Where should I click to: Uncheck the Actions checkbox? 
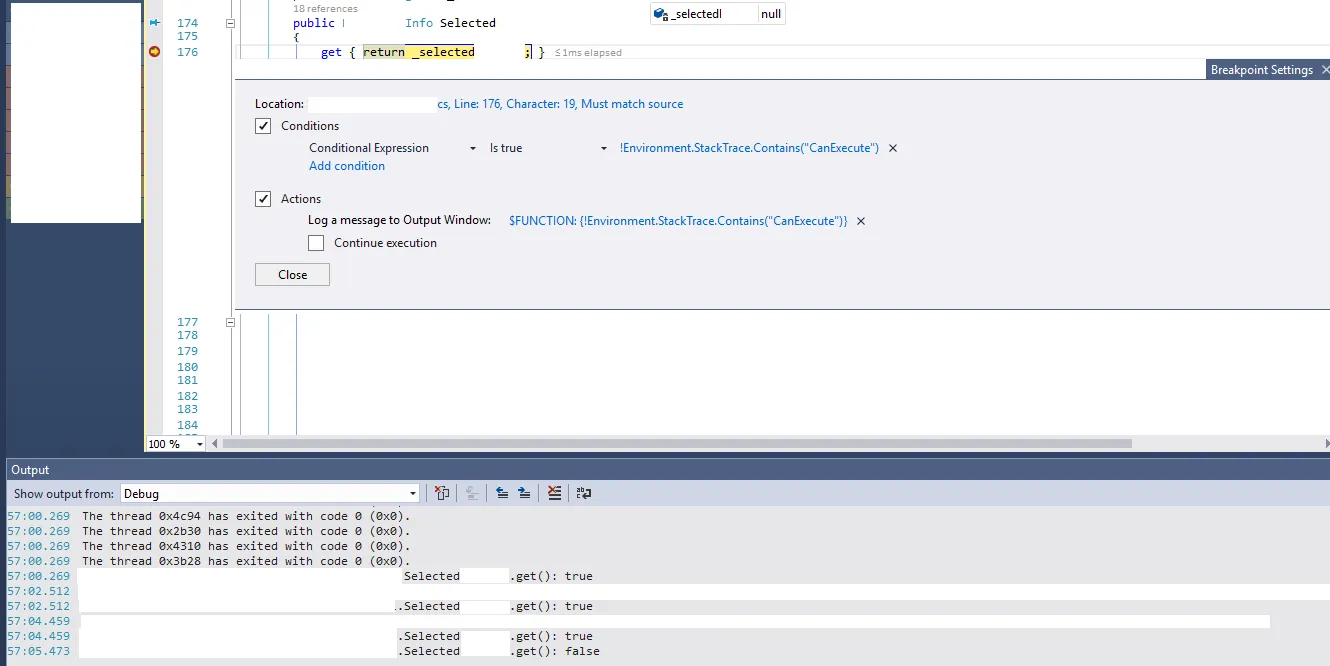tap(263, 199)
